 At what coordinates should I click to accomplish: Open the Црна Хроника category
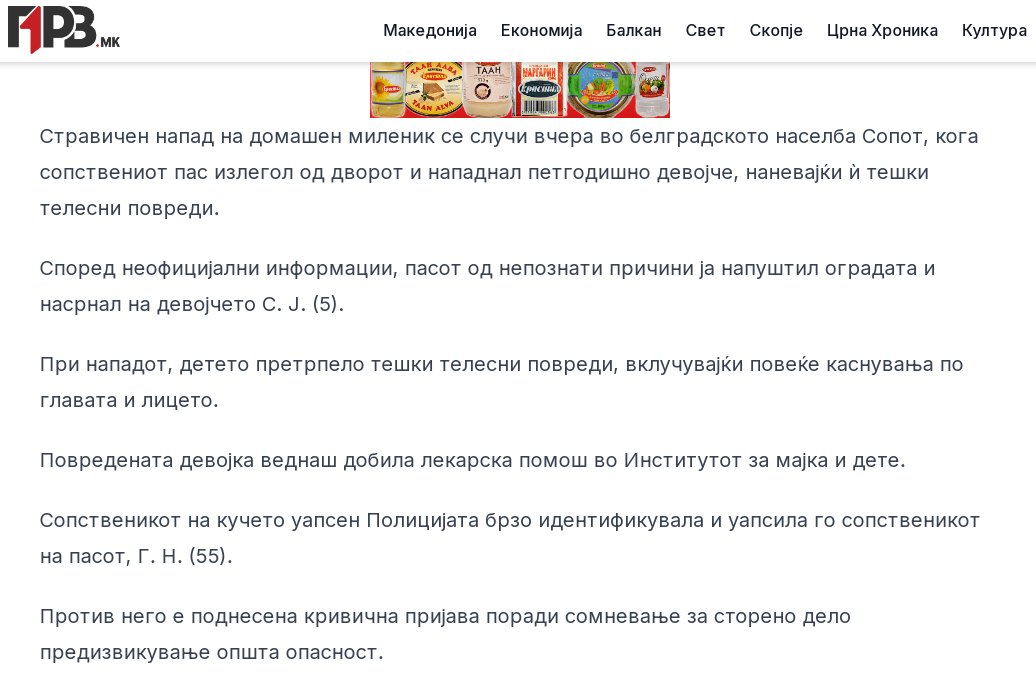(882, 30)
